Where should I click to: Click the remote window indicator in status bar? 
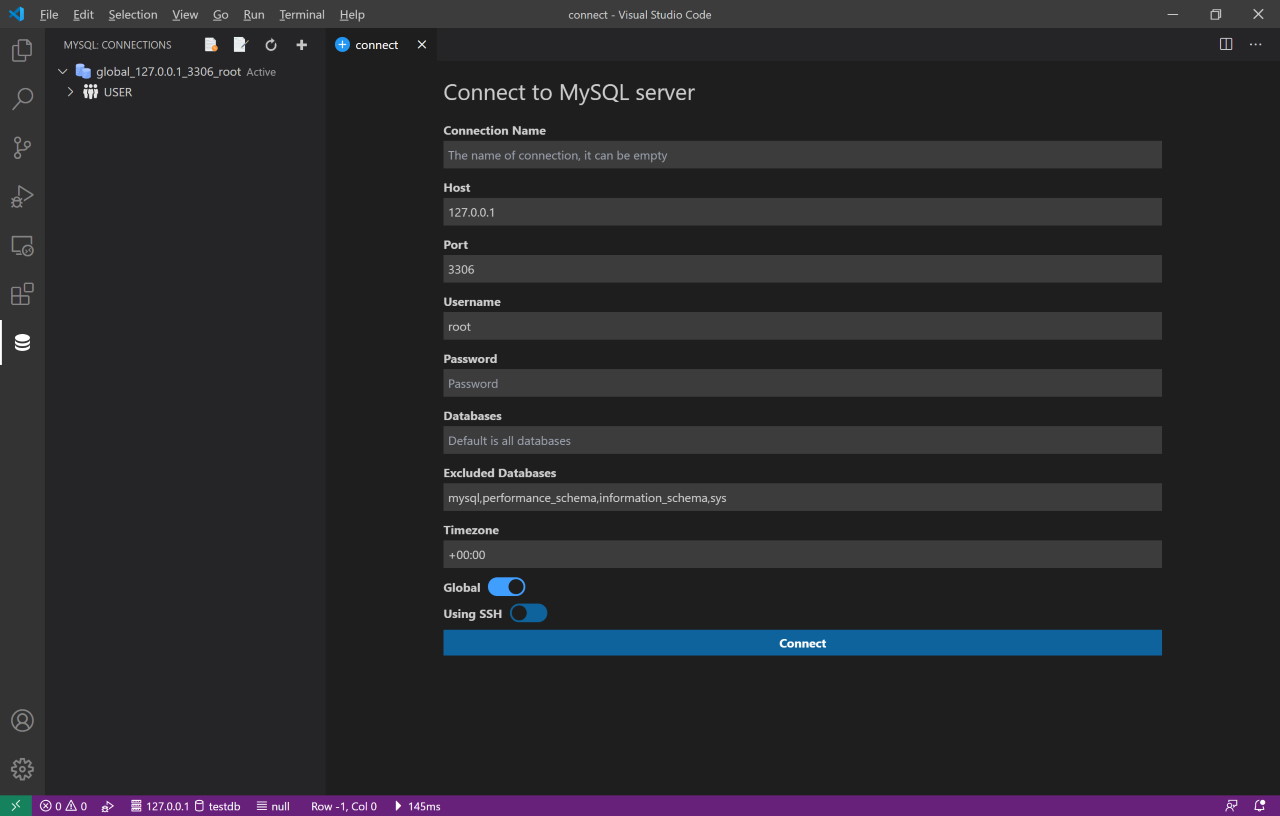pyautogui.click(x=16, y=806)
